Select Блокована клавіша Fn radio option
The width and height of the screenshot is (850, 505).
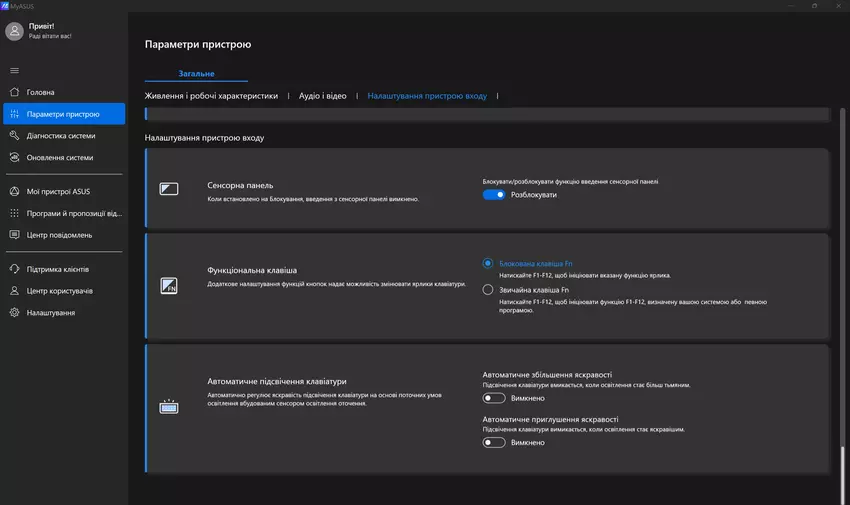(x=488, y=264)
